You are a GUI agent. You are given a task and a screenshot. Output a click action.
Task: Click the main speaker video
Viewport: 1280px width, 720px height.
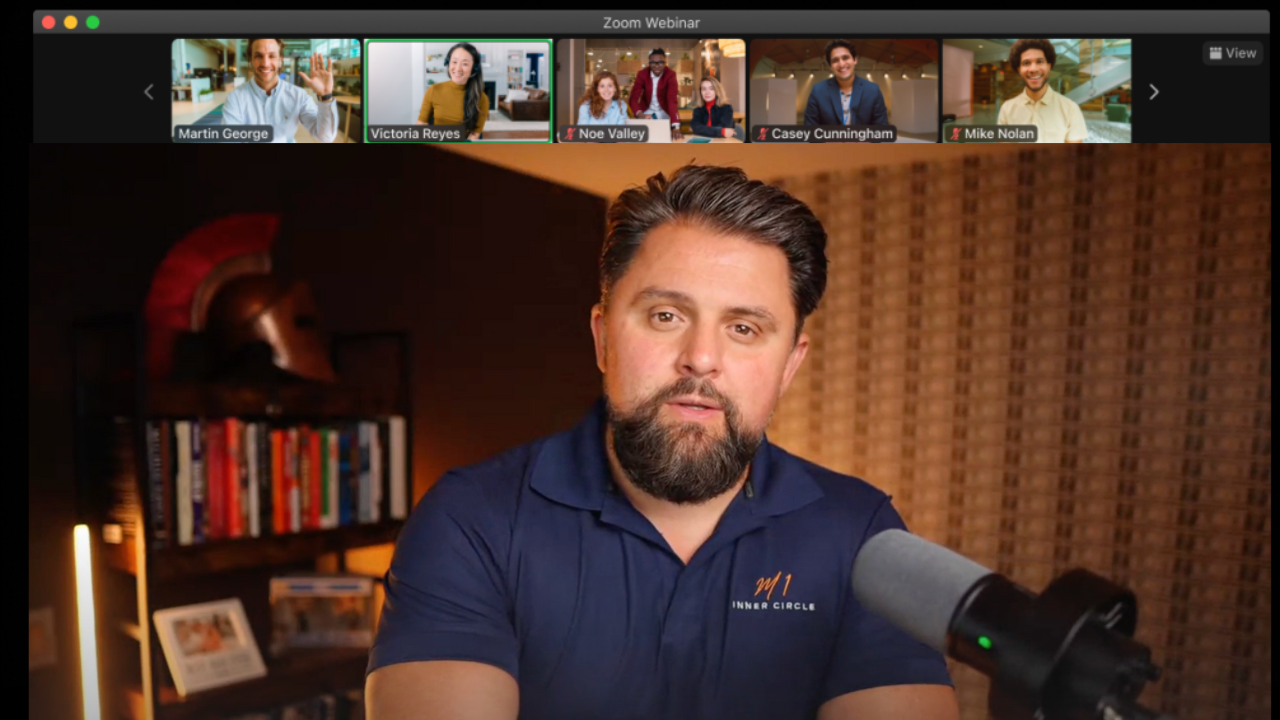pos(650,432)
